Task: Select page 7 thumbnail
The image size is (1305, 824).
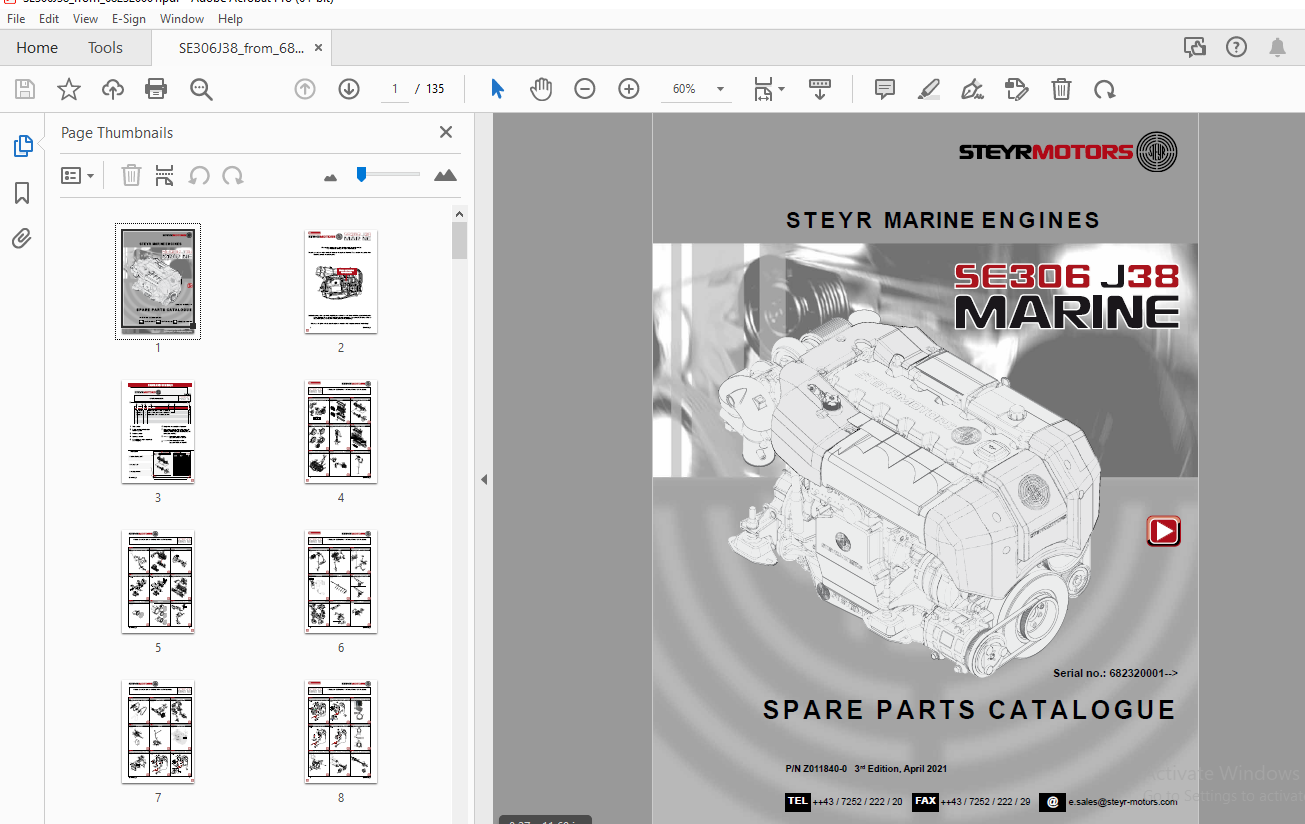Action: click(x=158, y=731)
